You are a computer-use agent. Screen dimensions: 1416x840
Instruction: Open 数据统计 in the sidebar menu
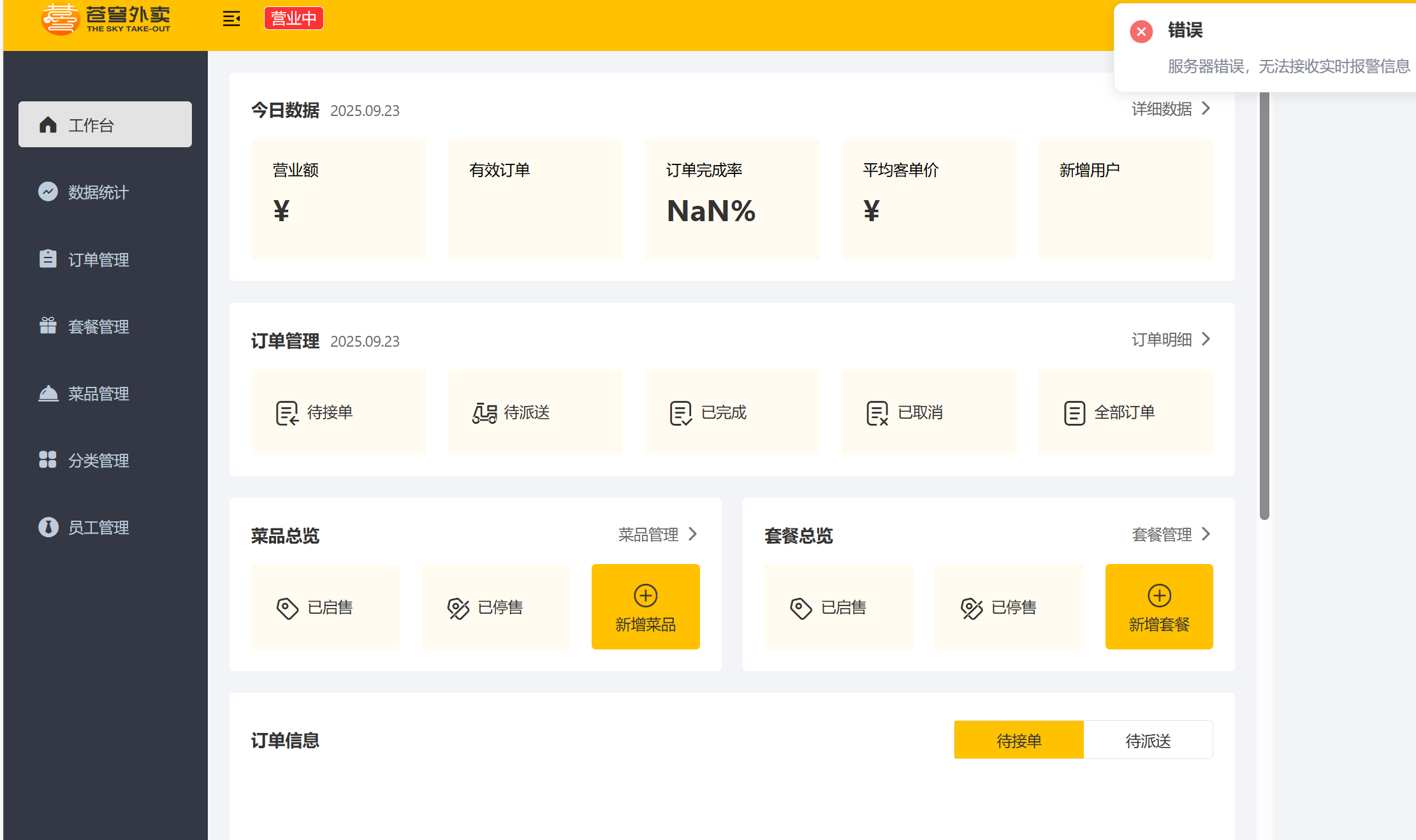click(98, 192)
